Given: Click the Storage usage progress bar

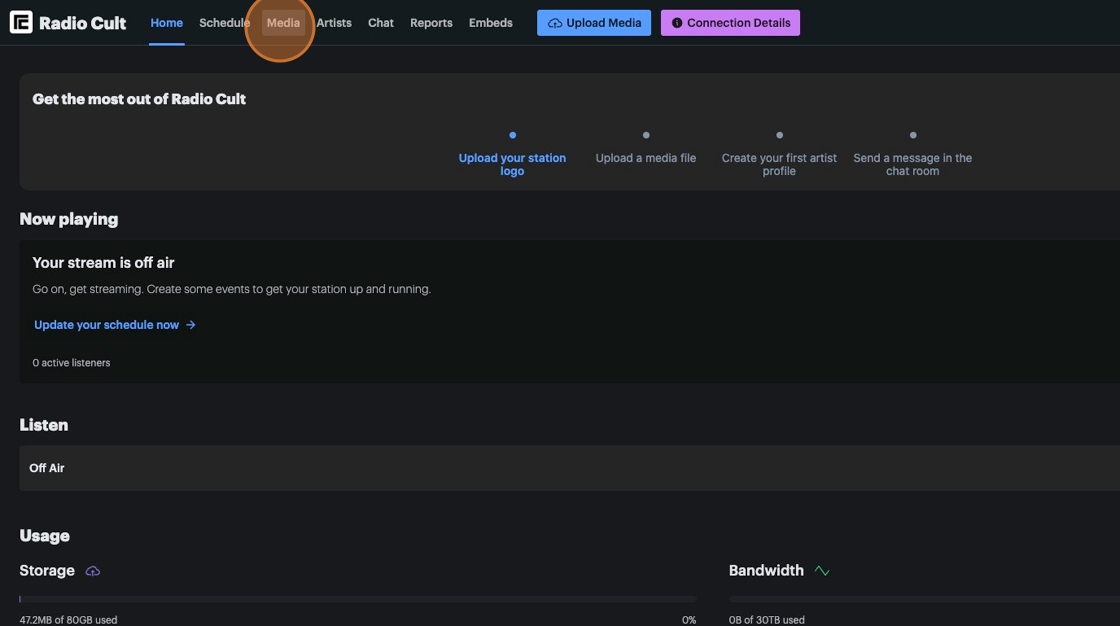Looking at the screenshot, I should point(358,599).
